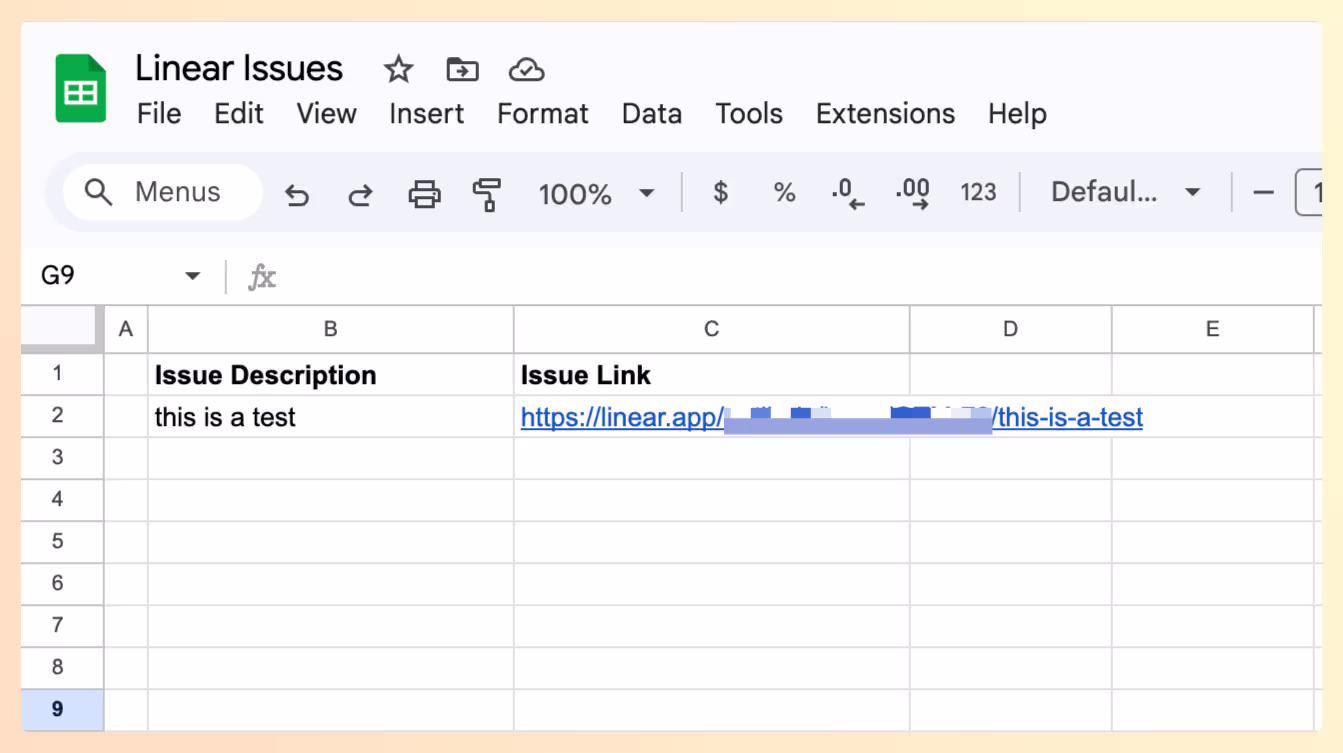
Task: Open the Tools menu
Action: 749,114
